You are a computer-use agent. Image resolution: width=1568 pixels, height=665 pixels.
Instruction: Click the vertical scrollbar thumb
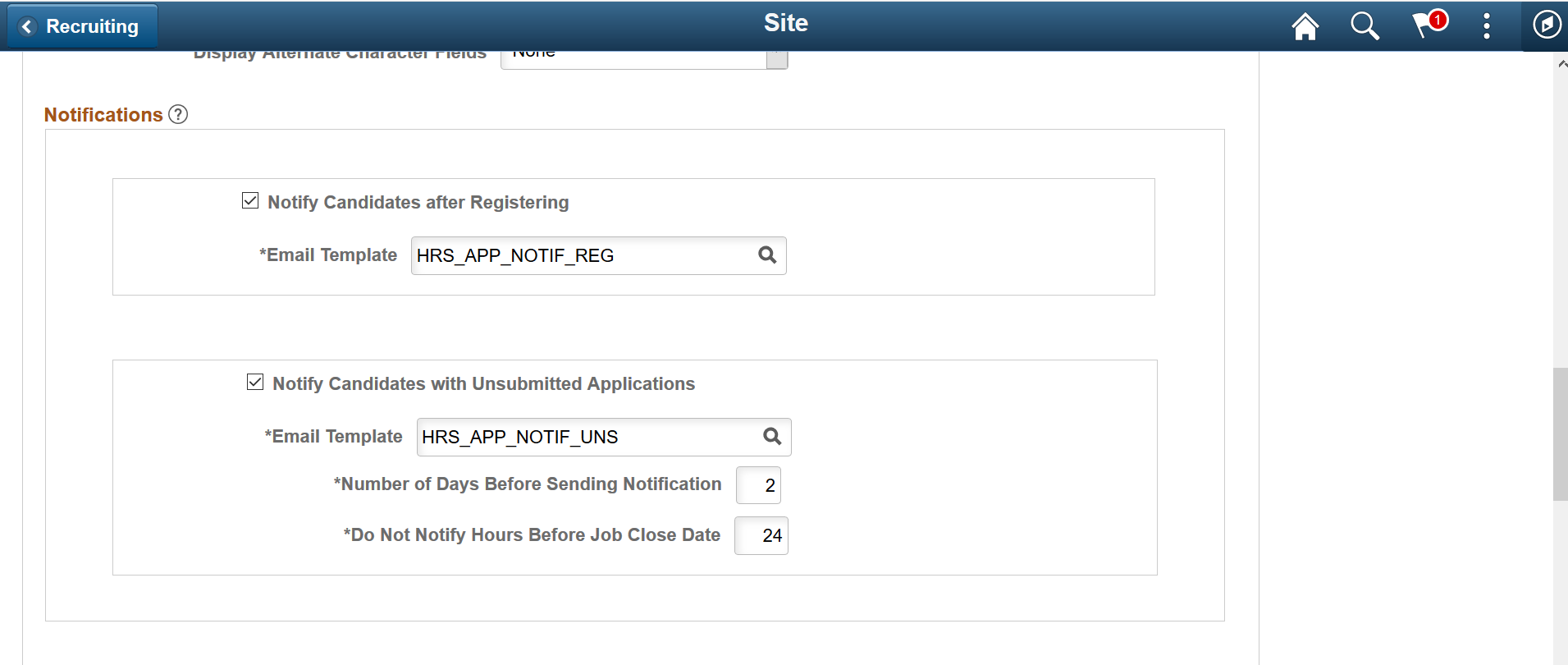(x=1560, y=435)
